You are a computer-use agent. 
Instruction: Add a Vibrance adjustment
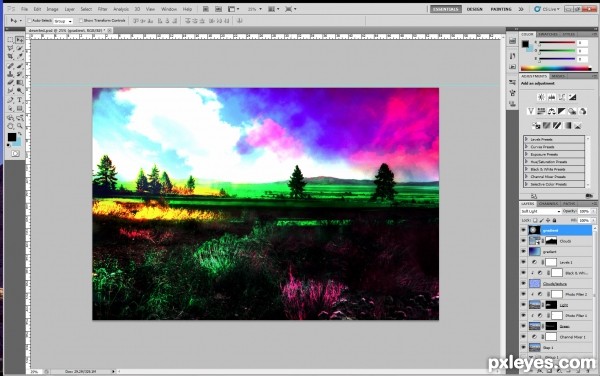tap(531, 111)
